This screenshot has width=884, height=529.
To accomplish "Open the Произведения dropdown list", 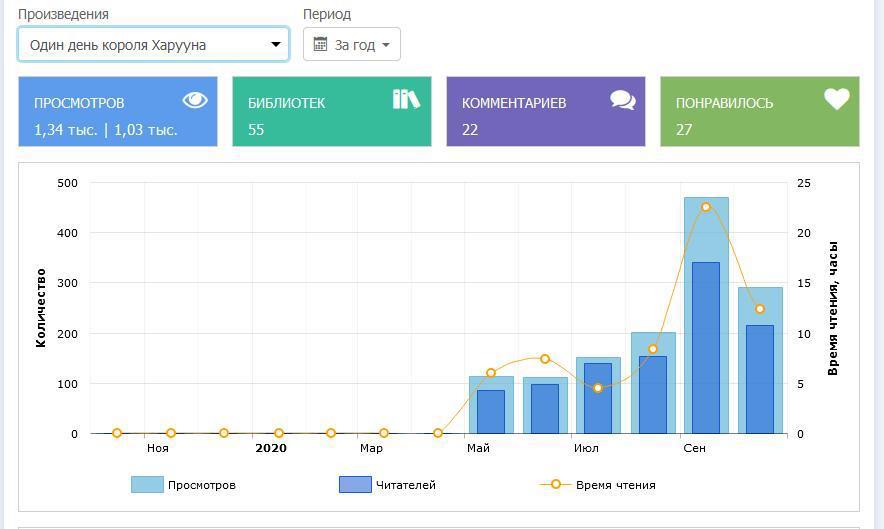I will [153, 44].
